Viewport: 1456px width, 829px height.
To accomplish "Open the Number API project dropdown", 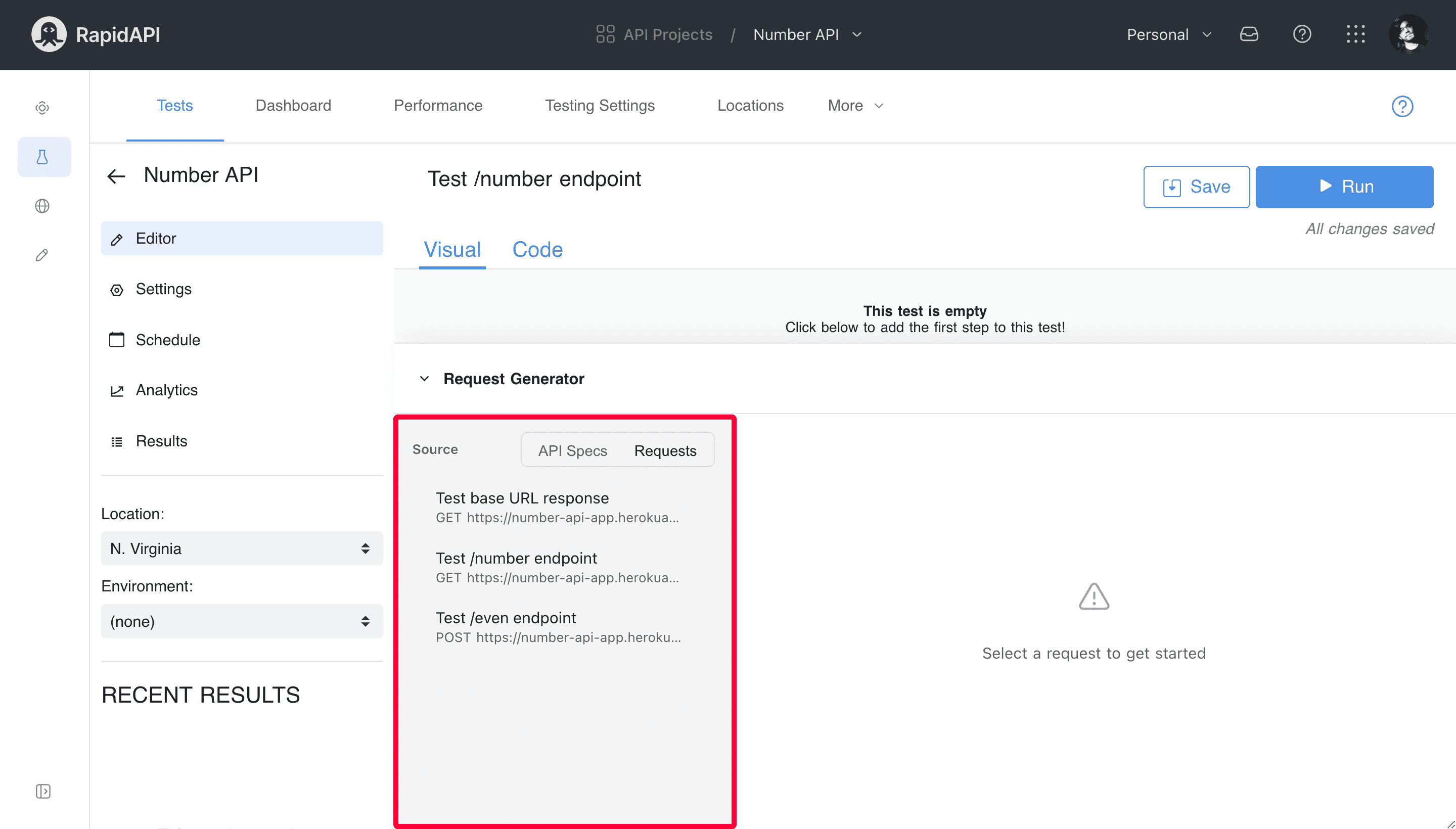I will 807,35.
